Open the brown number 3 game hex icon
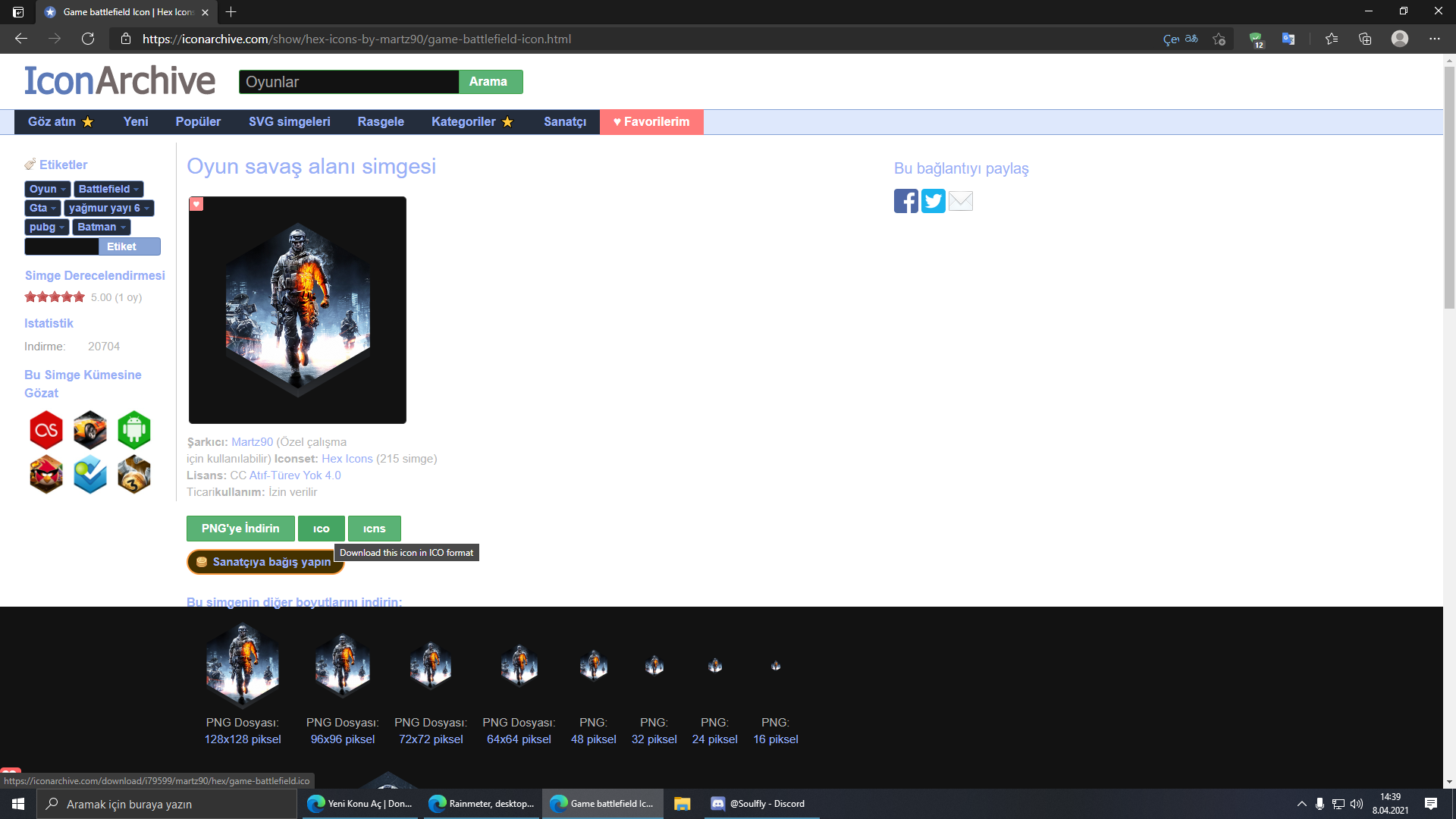1456x819 pixels. coord(134,474)
